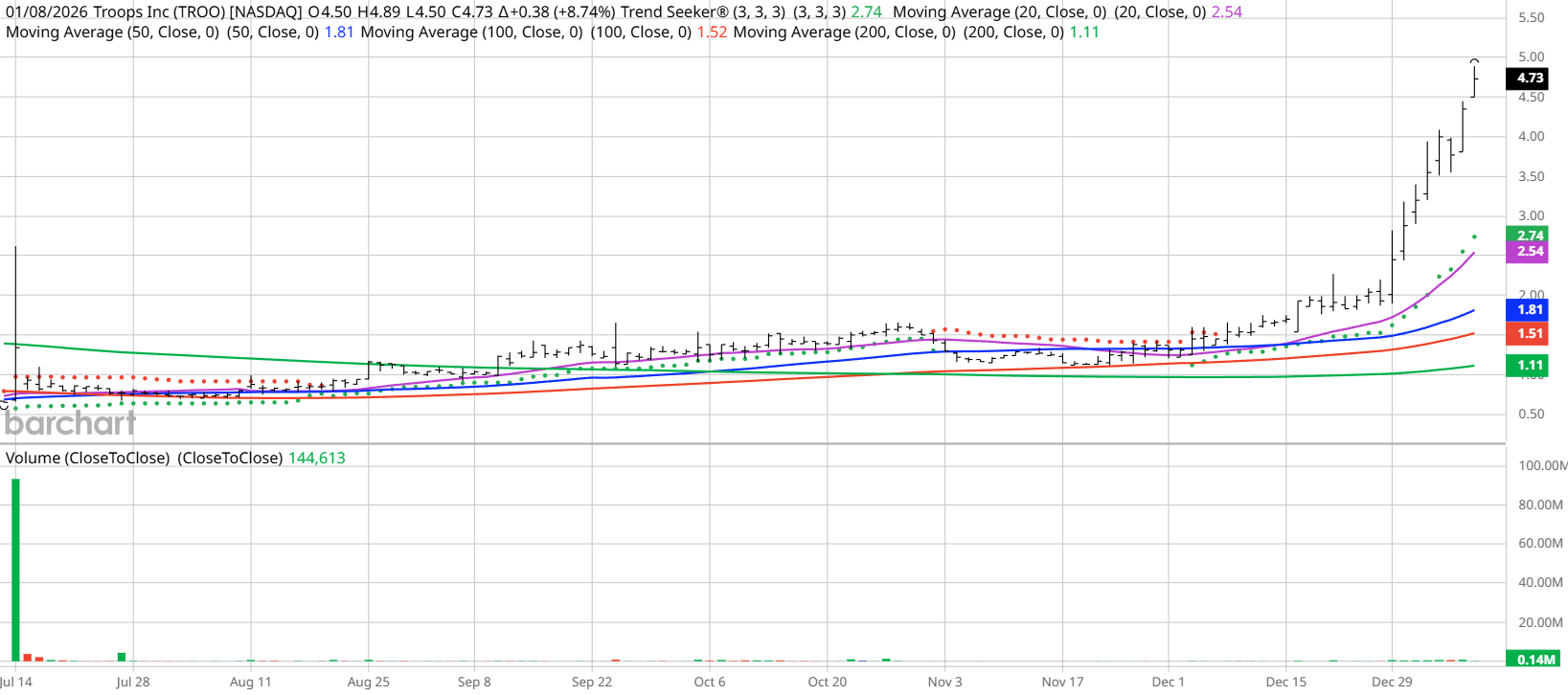The width and height of the screenshot is (1568, 695).
Task: Click the red 1.52 value in header
Action: coord(712,33)
